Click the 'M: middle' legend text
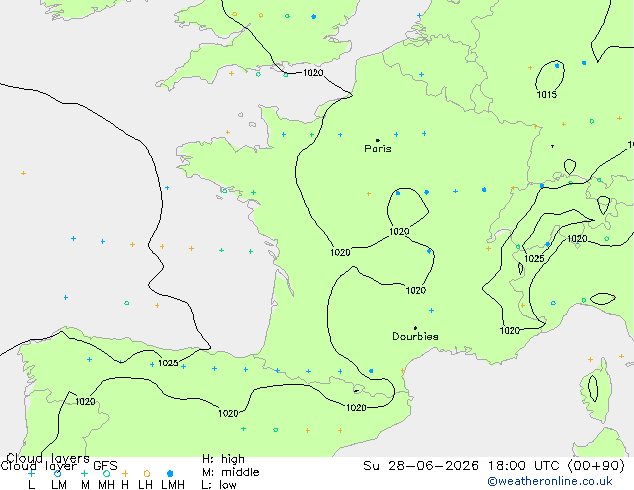The height and width of the screenshot is (490, 634). click(230, 472)
